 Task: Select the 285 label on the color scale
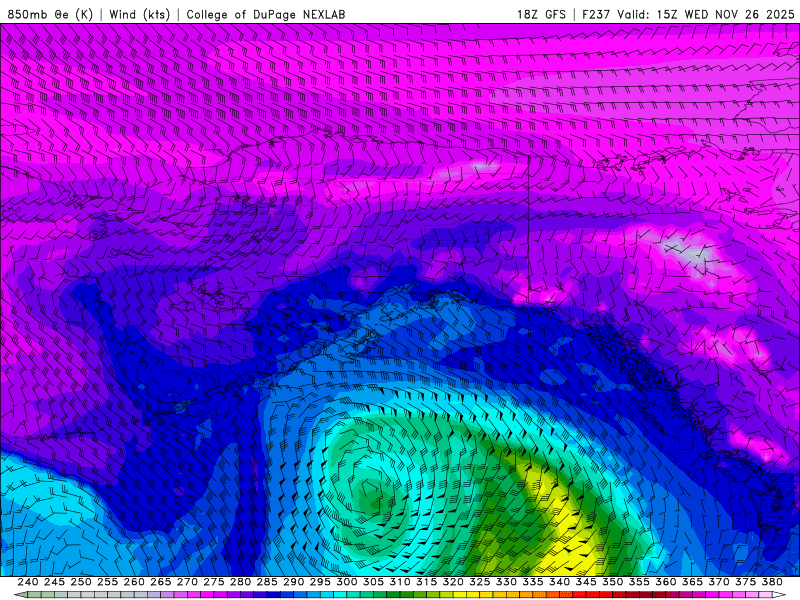[x=267, y=582]
